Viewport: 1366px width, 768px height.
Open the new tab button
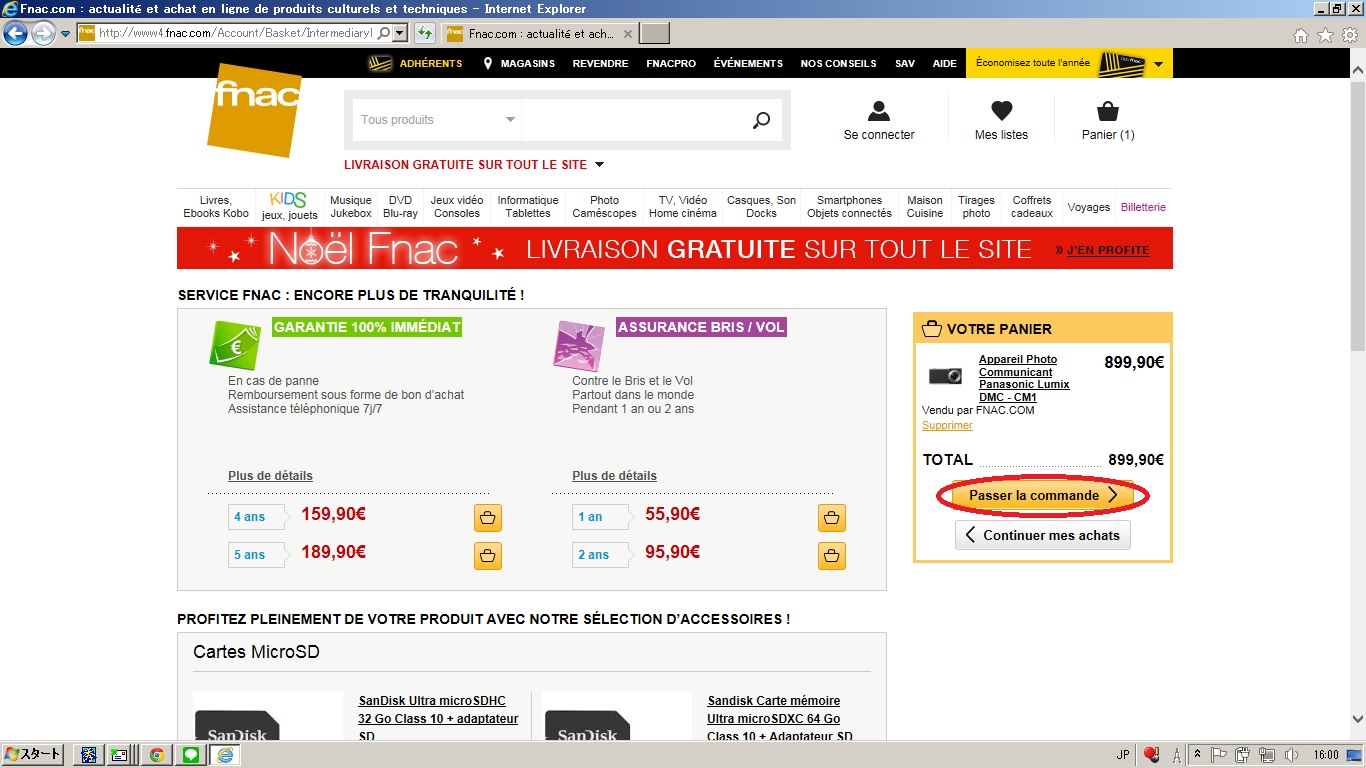coord(654,34)
